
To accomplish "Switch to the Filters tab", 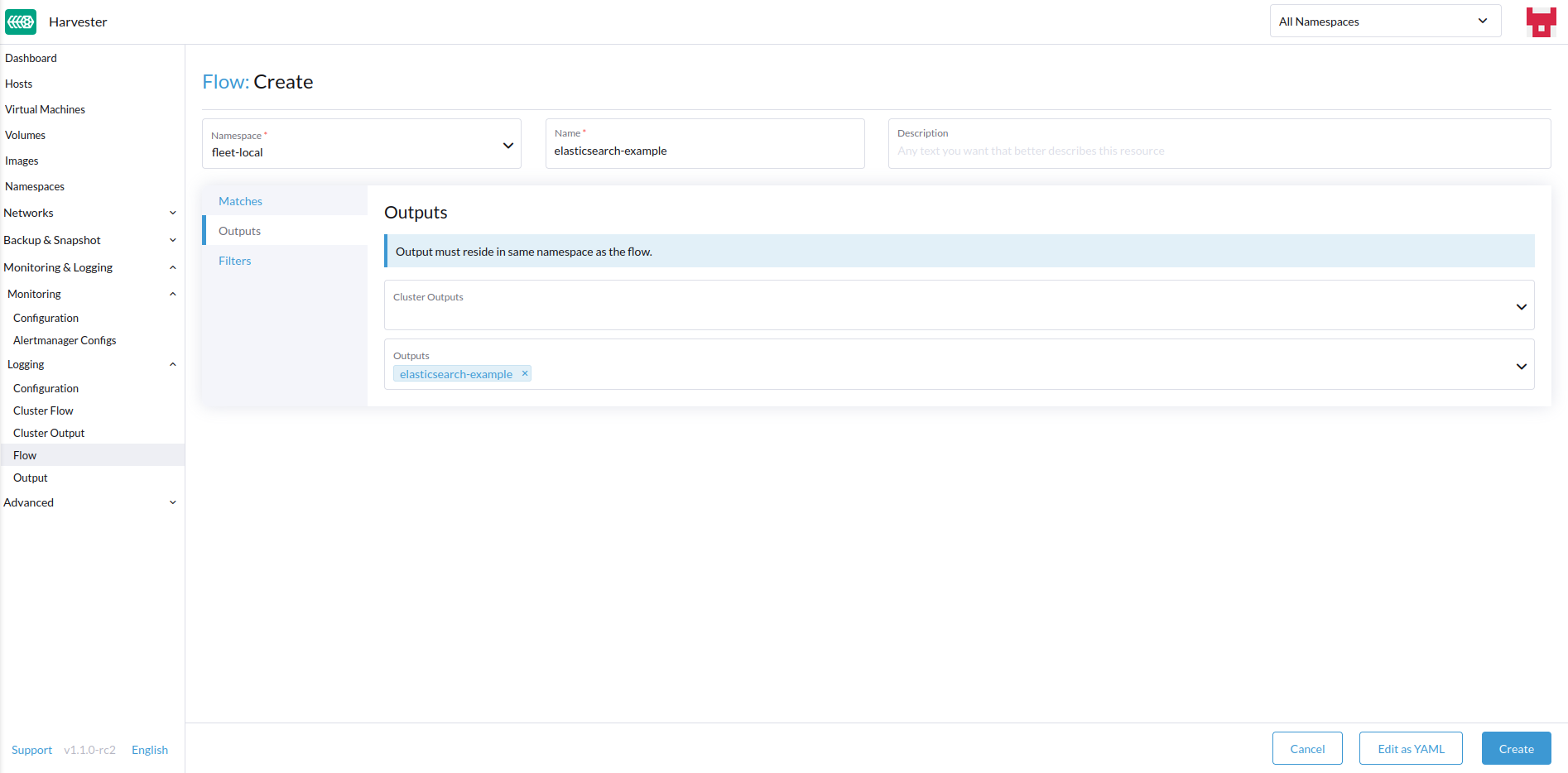I will (234, 260).
